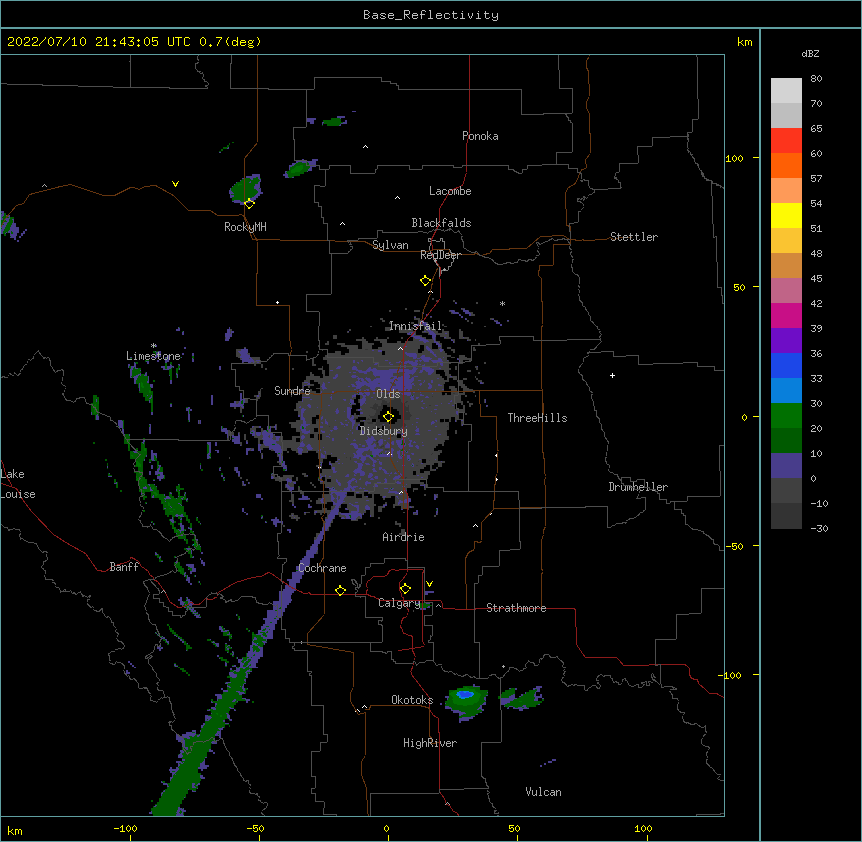This screenshot has height=842, width=862.
Task: Select the orange 57-60 dBZ legend swatch
Action: pyautogui.click(x=786, y=165)
